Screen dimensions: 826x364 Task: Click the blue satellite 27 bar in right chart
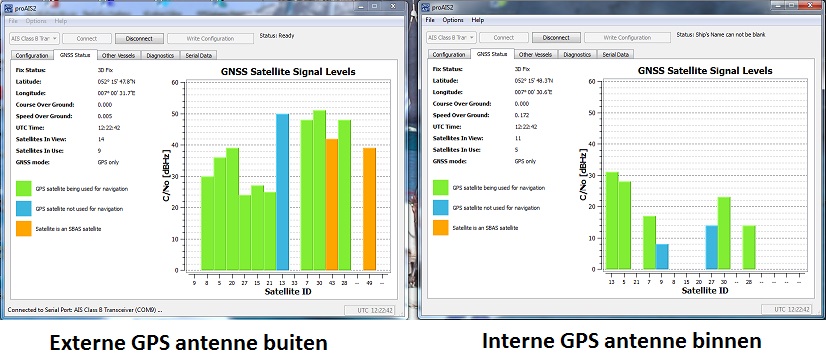click(x=712, y=248)
